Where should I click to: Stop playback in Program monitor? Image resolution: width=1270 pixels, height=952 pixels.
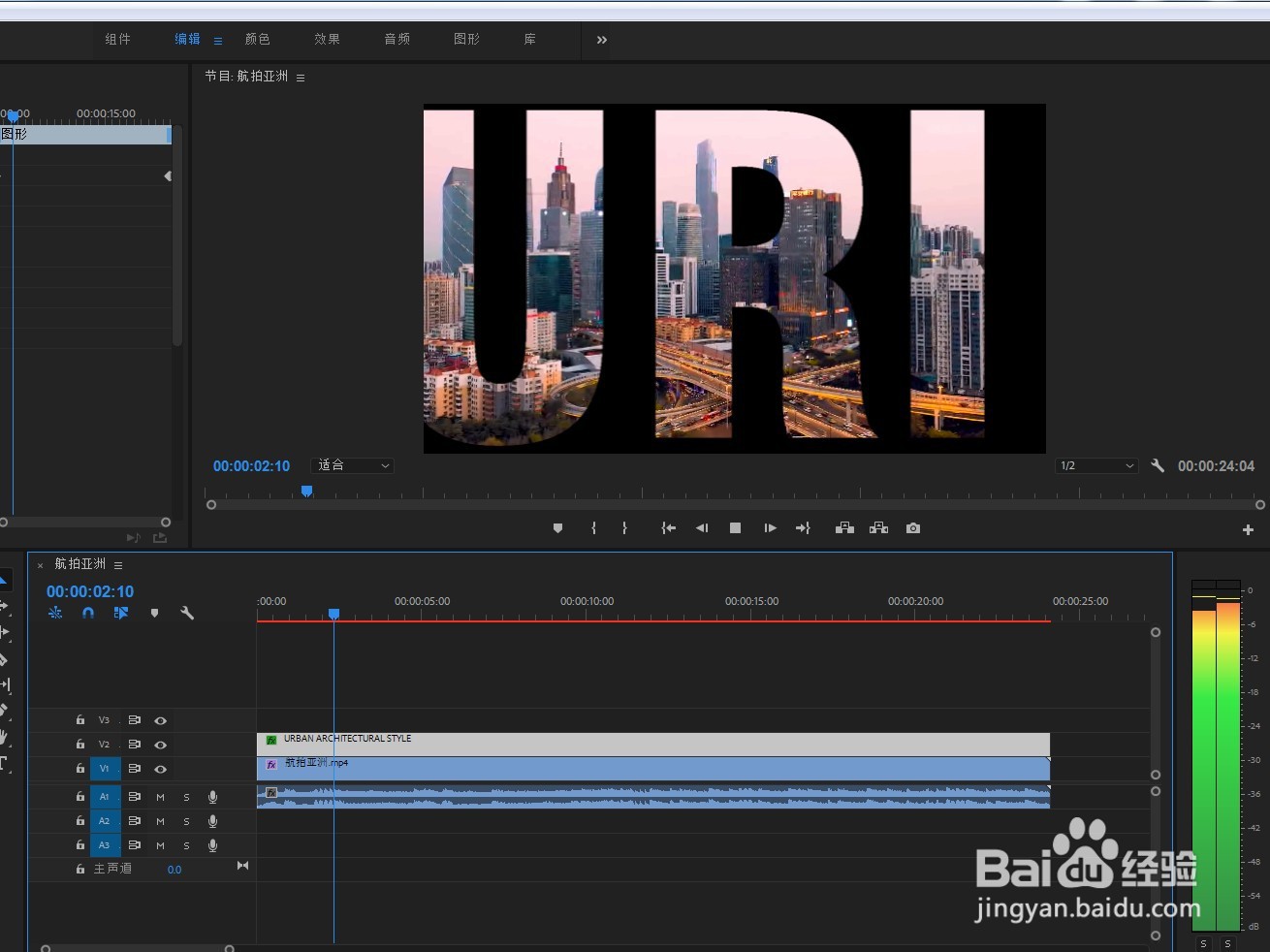click(x=735, y=528)
